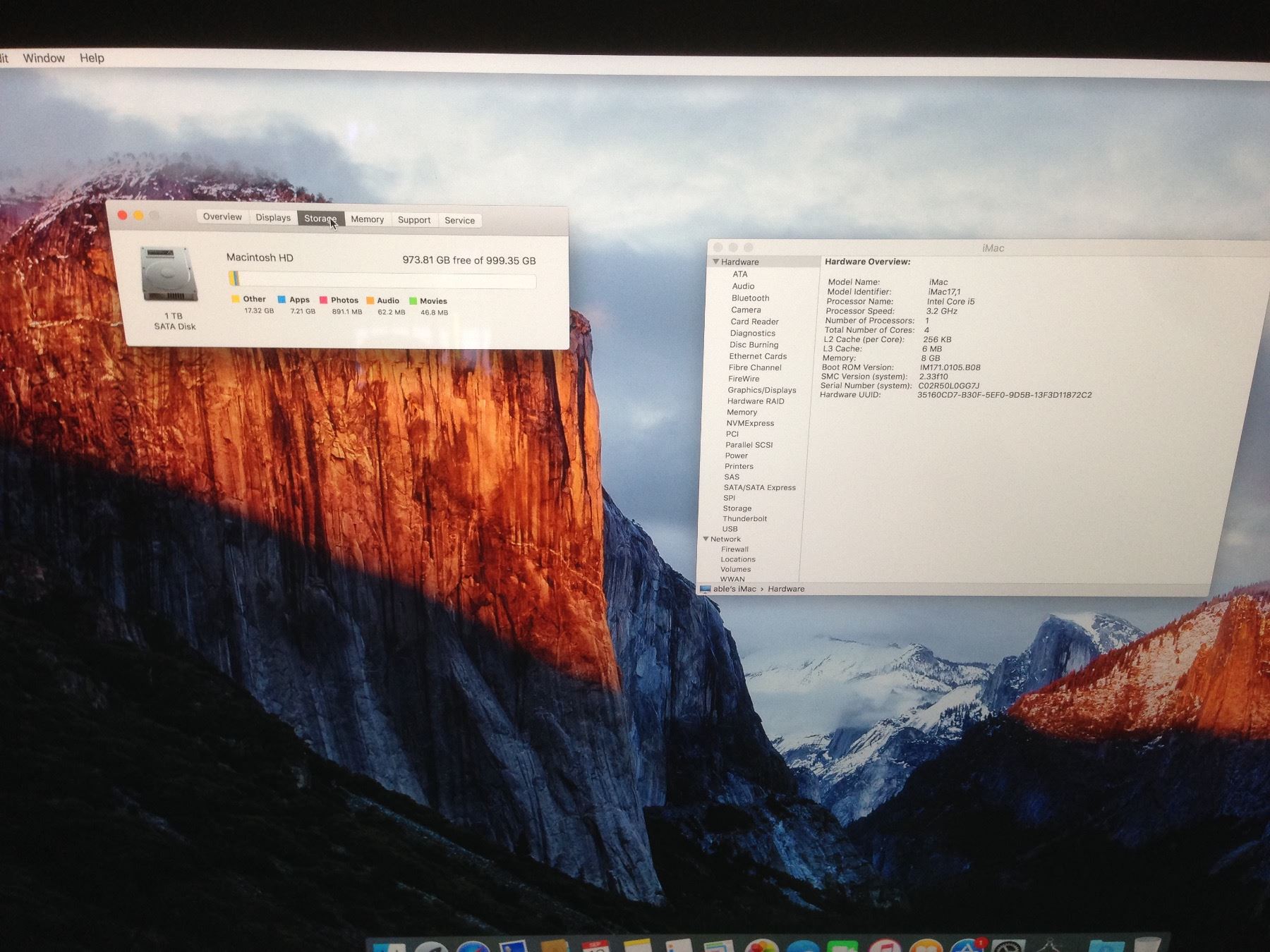Click the Macintosh HD disk icon

point(168,274)
